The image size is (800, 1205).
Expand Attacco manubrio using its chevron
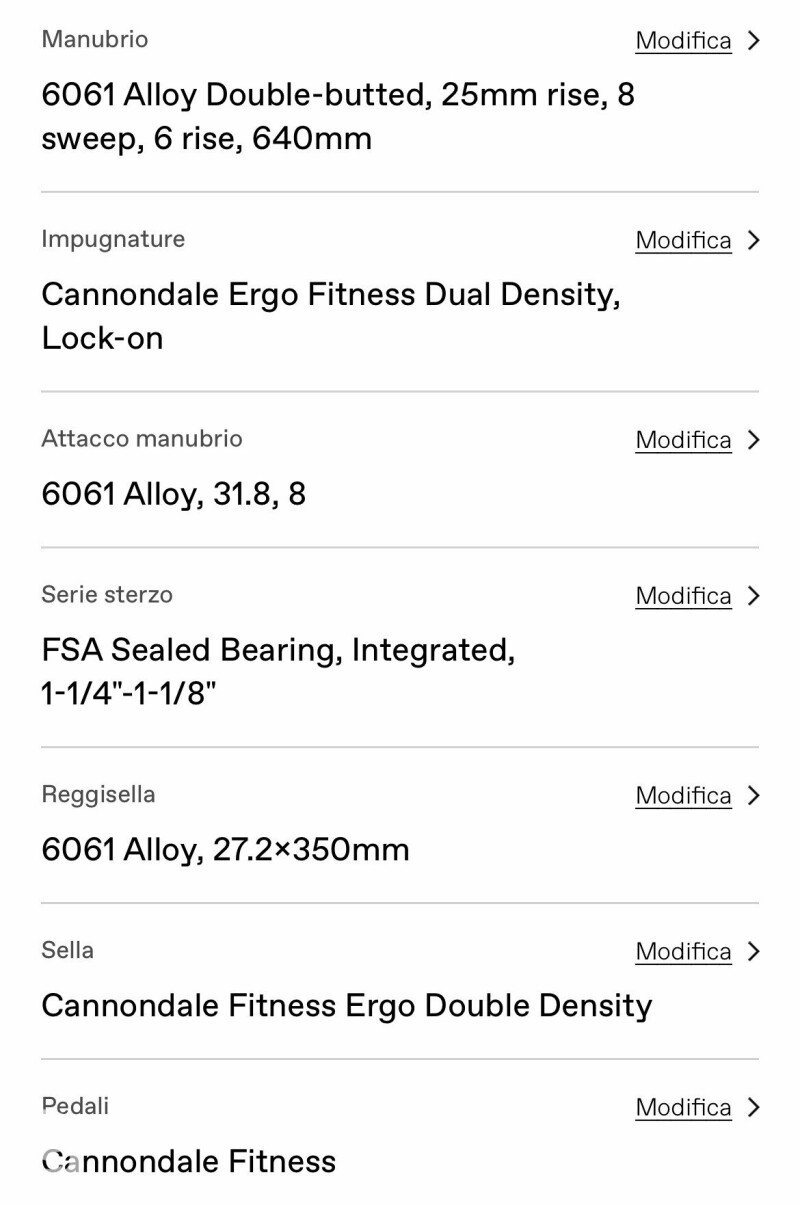click(x=754, y=440)
